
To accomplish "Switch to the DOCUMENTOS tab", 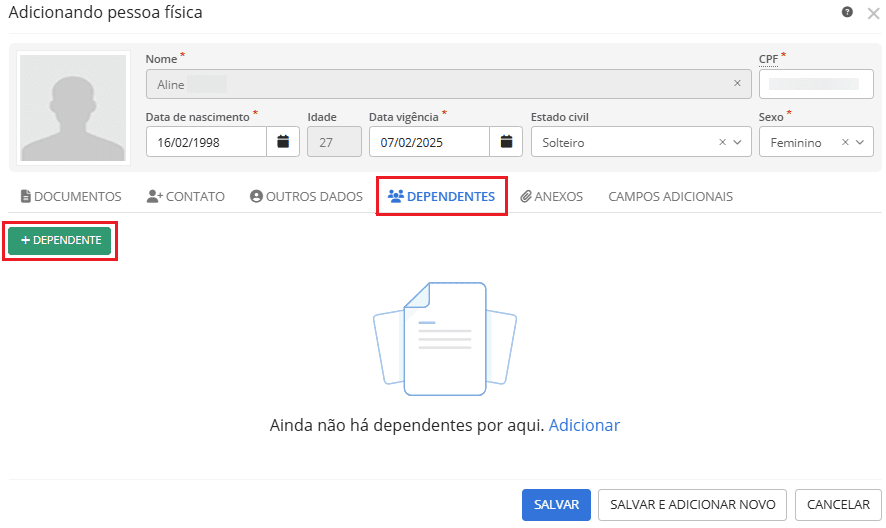I will (x=71, y=196).
